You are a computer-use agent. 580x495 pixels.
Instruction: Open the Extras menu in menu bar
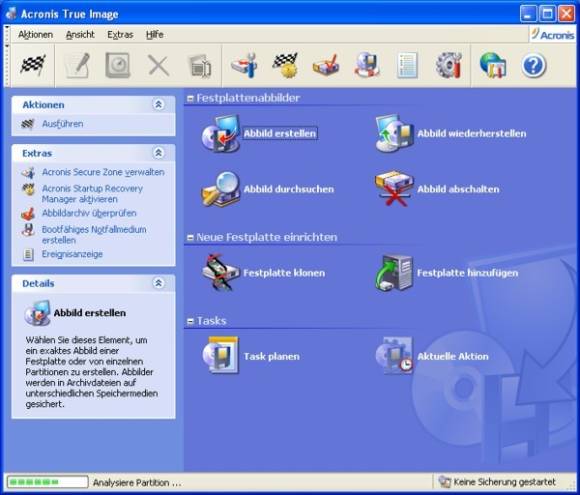click(120, 35)
